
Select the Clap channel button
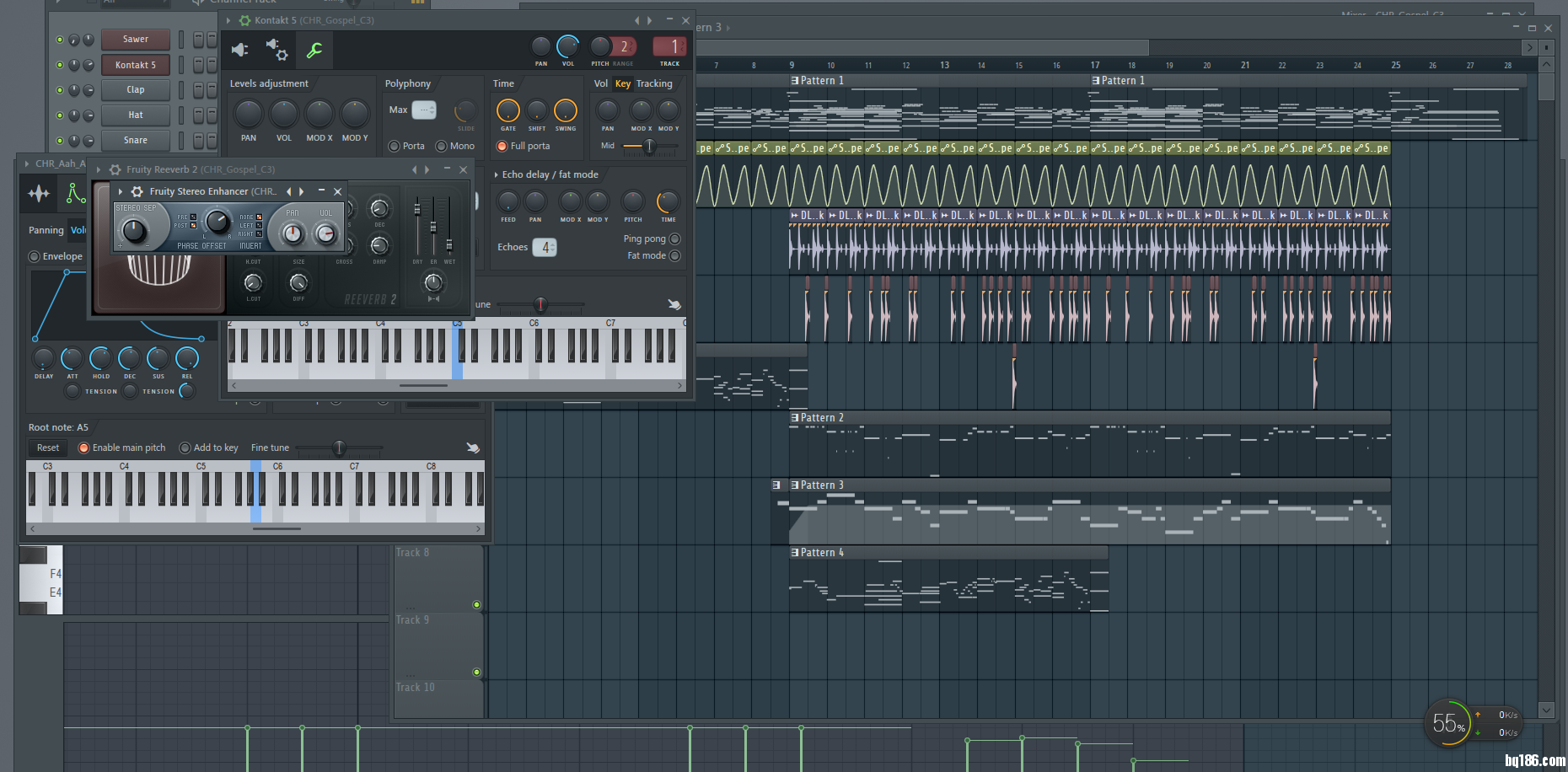[x=136, y=90]
